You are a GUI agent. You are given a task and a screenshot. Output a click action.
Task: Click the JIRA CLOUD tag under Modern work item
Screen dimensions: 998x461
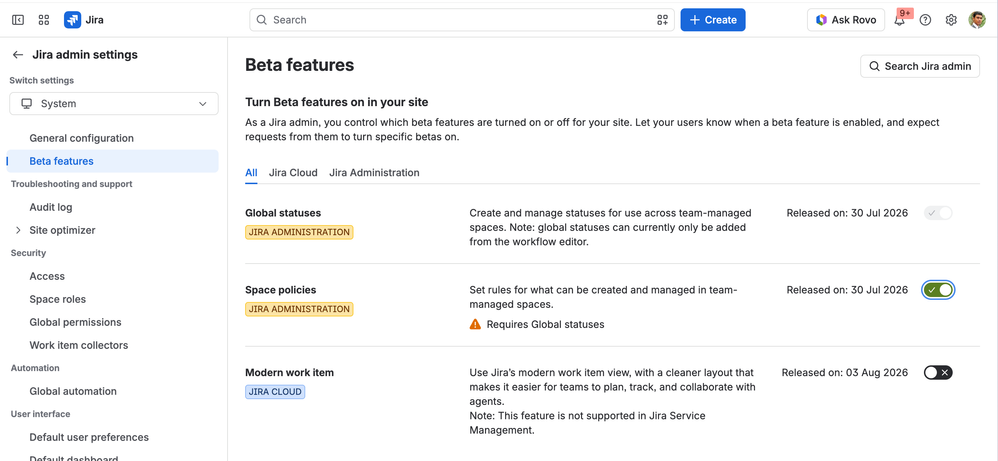(275, 392)
